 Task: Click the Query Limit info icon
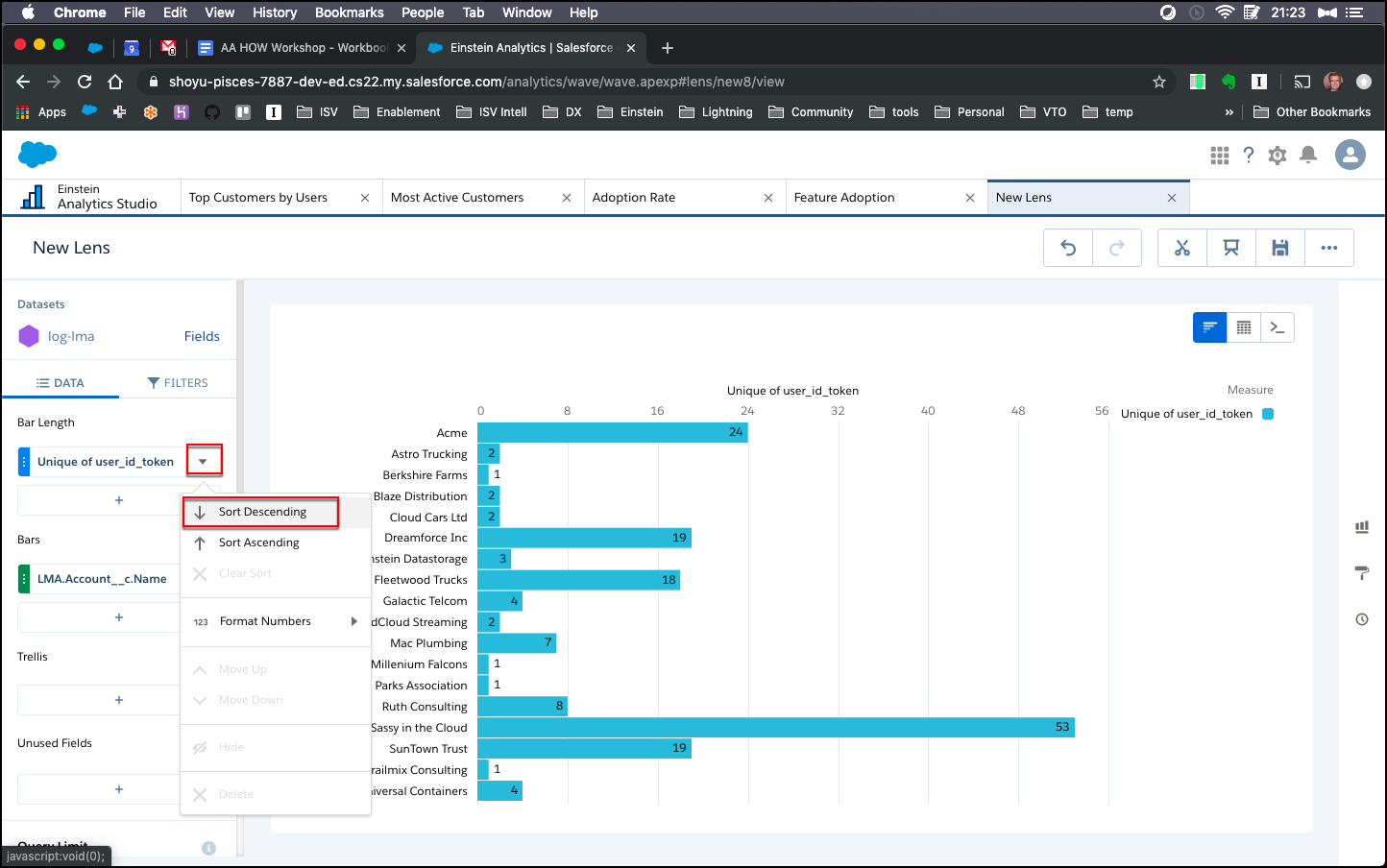click(x=208, y=848)
